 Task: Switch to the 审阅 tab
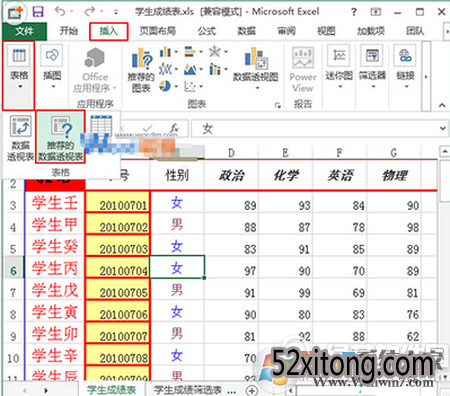(286, 31)
